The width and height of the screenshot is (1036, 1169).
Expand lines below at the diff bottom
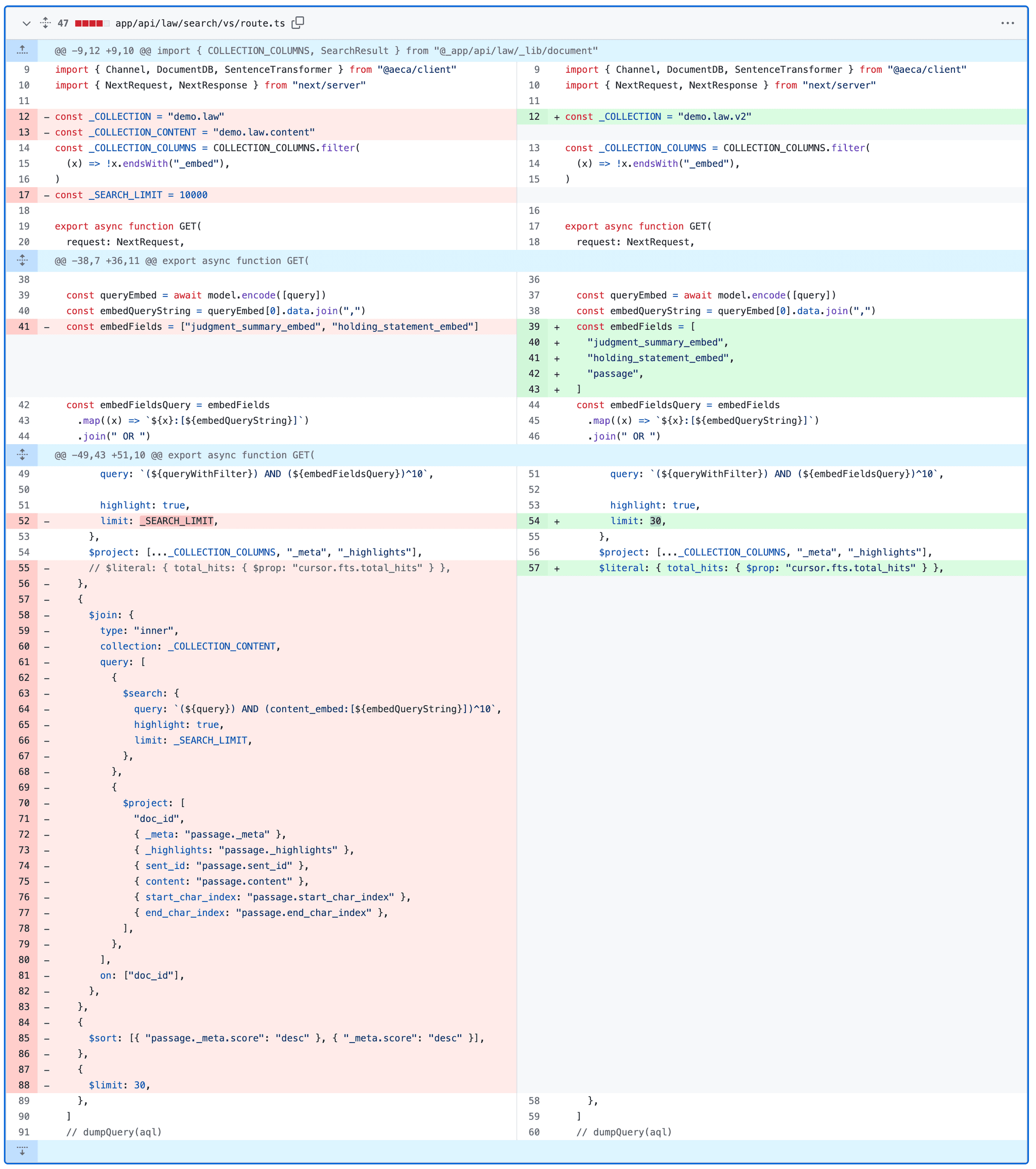tap(22, 1150)
